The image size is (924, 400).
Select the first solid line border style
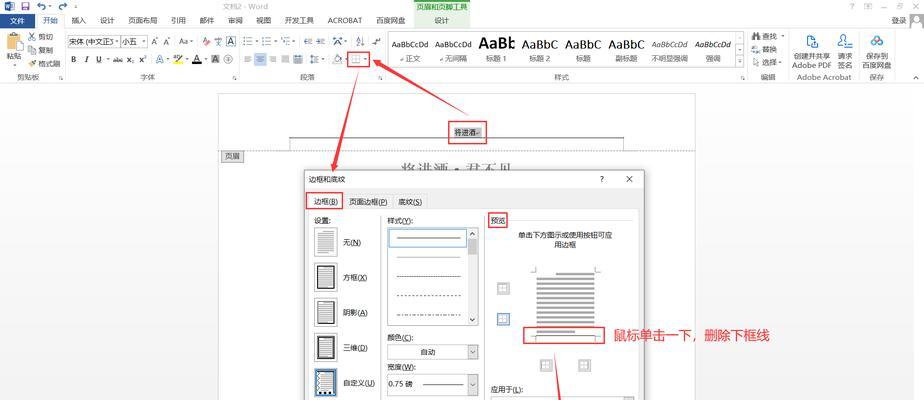[428, 238]
